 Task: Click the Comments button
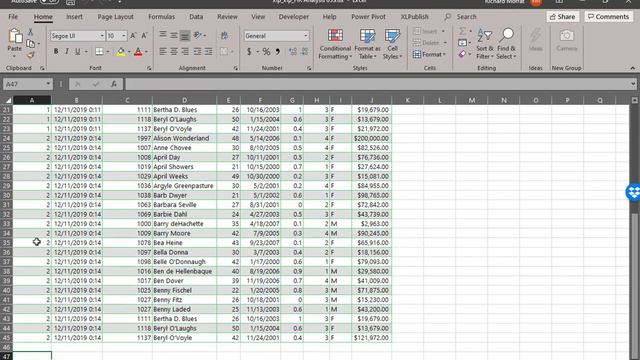coord(609,17)
